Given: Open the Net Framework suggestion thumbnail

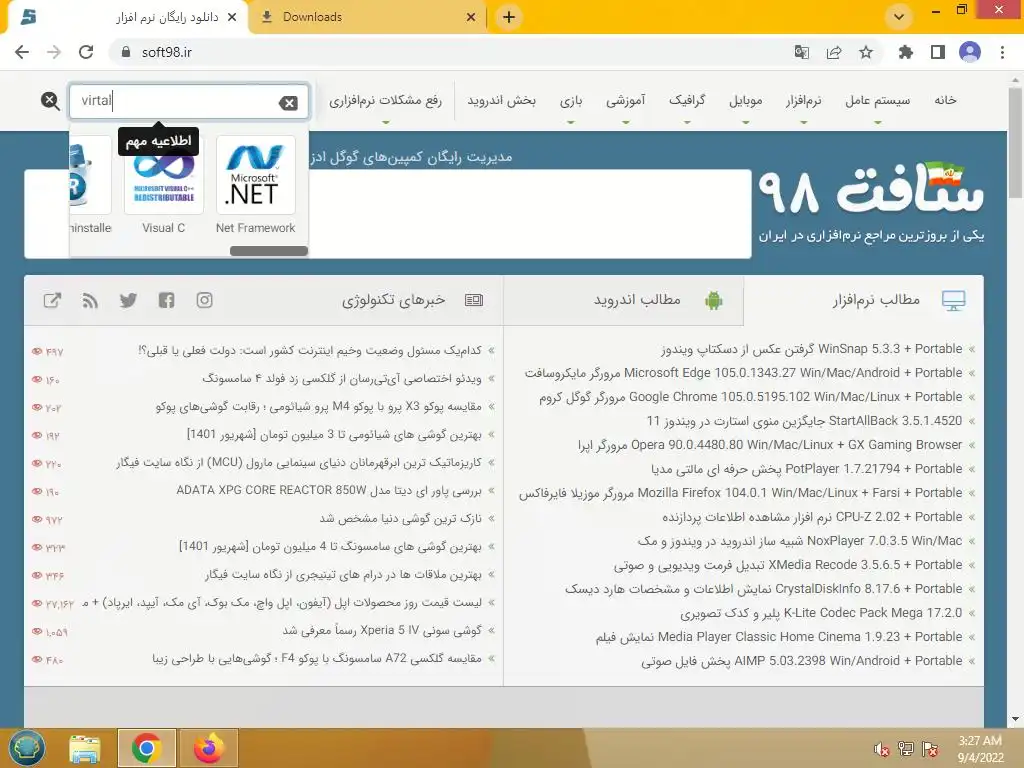Looking at the screenshot, I should (x=255, y=174).
